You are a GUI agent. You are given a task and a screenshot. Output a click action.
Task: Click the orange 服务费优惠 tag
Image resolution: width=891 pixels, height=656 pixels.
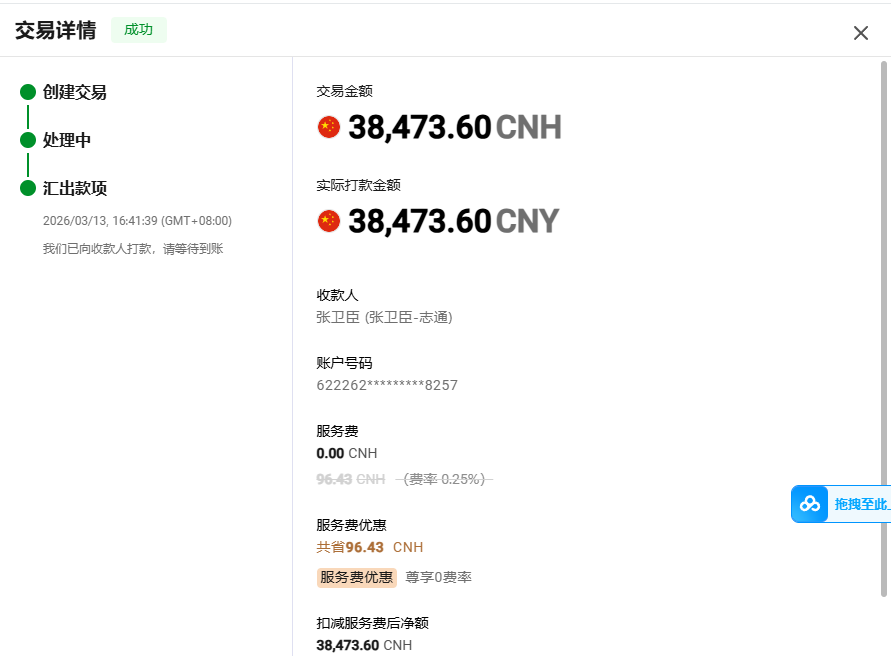(x=357, y=577)
